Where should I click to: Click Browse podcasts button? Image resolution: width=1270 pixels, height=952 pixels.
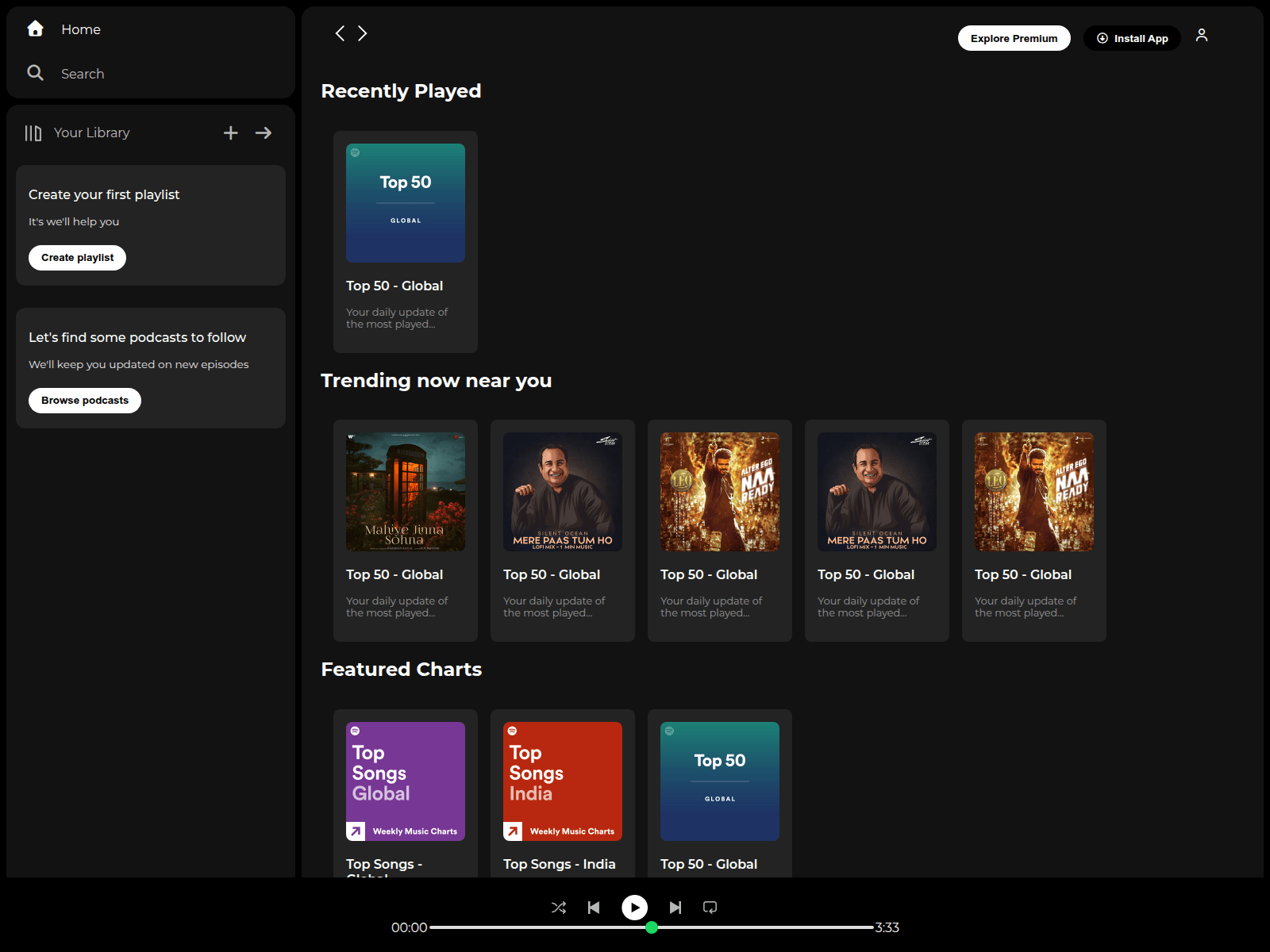(85, 401)
